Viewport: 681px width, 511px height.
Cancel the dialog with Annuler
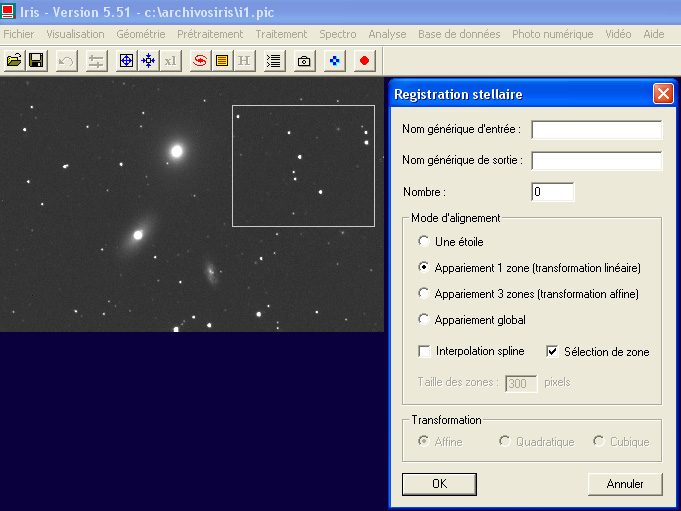pyautogui.click(x=625, y=484)
